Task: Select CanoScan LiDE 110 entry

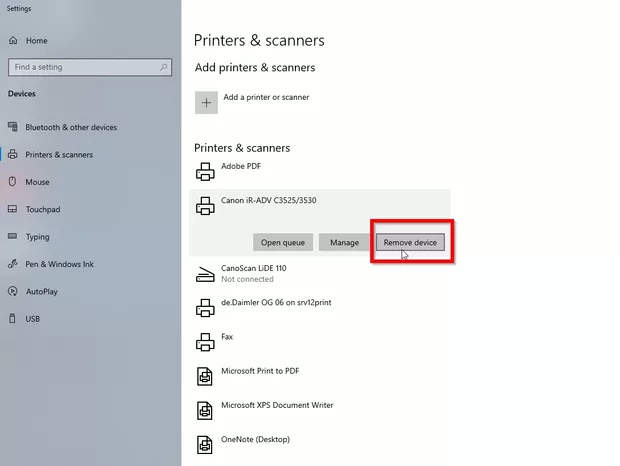Action: click(253, 268)
